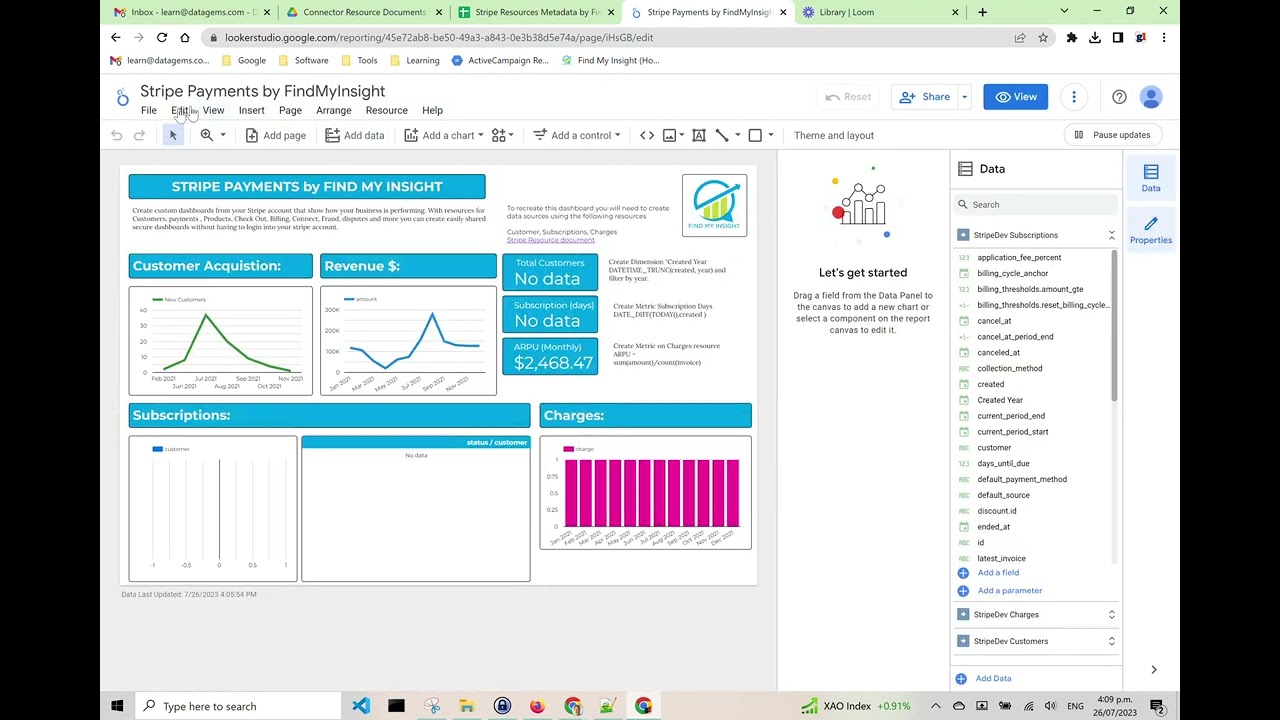This screenshot has height=720, width=1280.
Task: Select the rectangle shape tool
Action: tap(755, 135)
